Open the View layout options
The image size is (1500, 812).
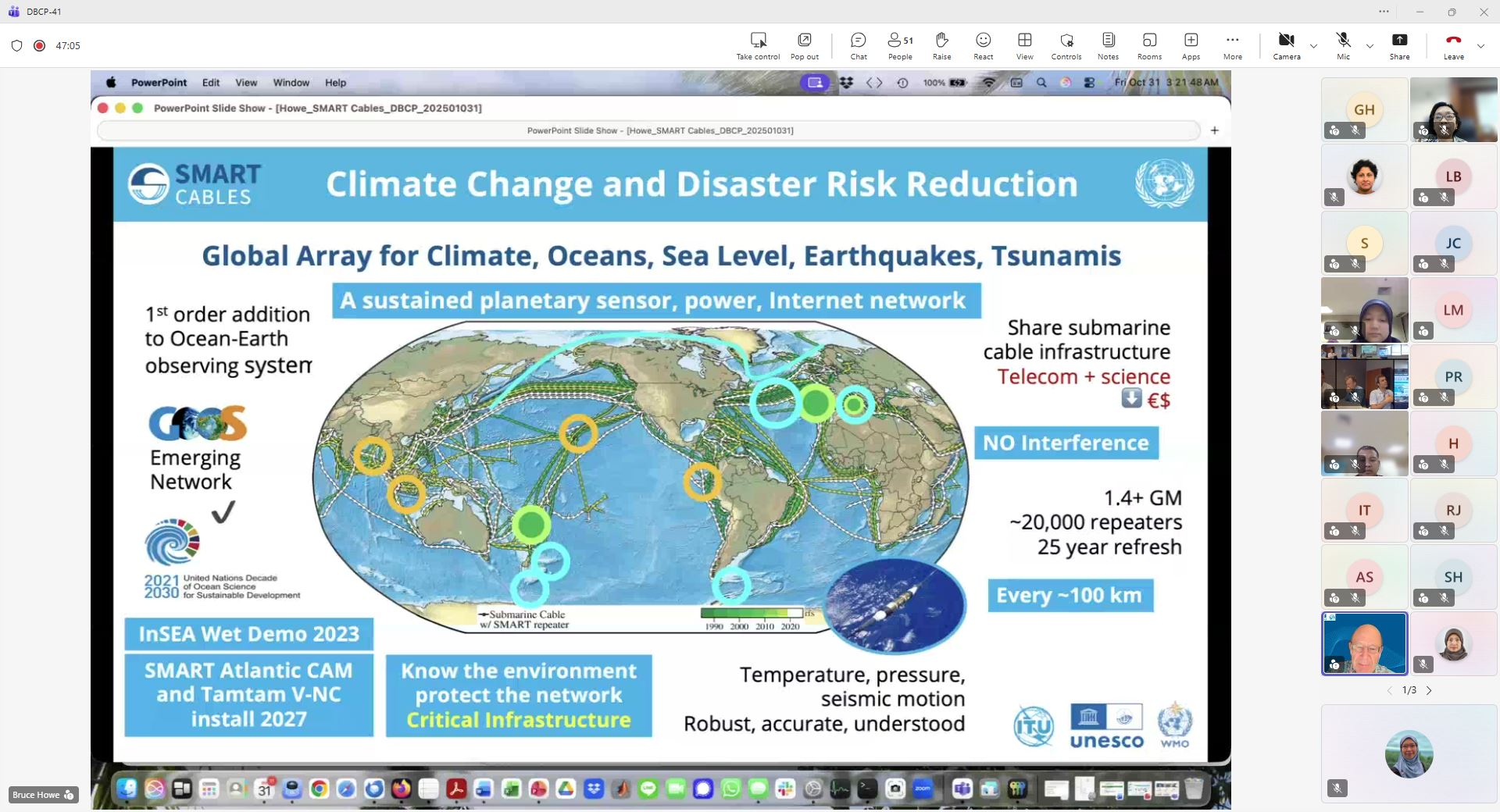pos(1024,45)
